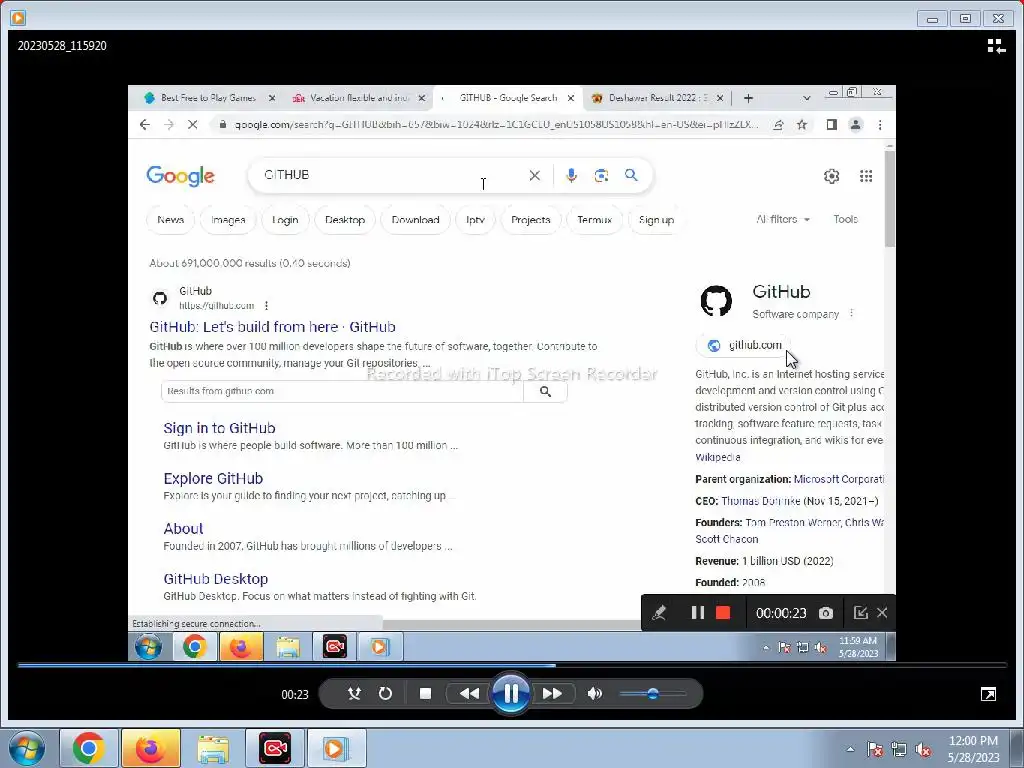Switch to Library from Now Playing

(996, 46)
